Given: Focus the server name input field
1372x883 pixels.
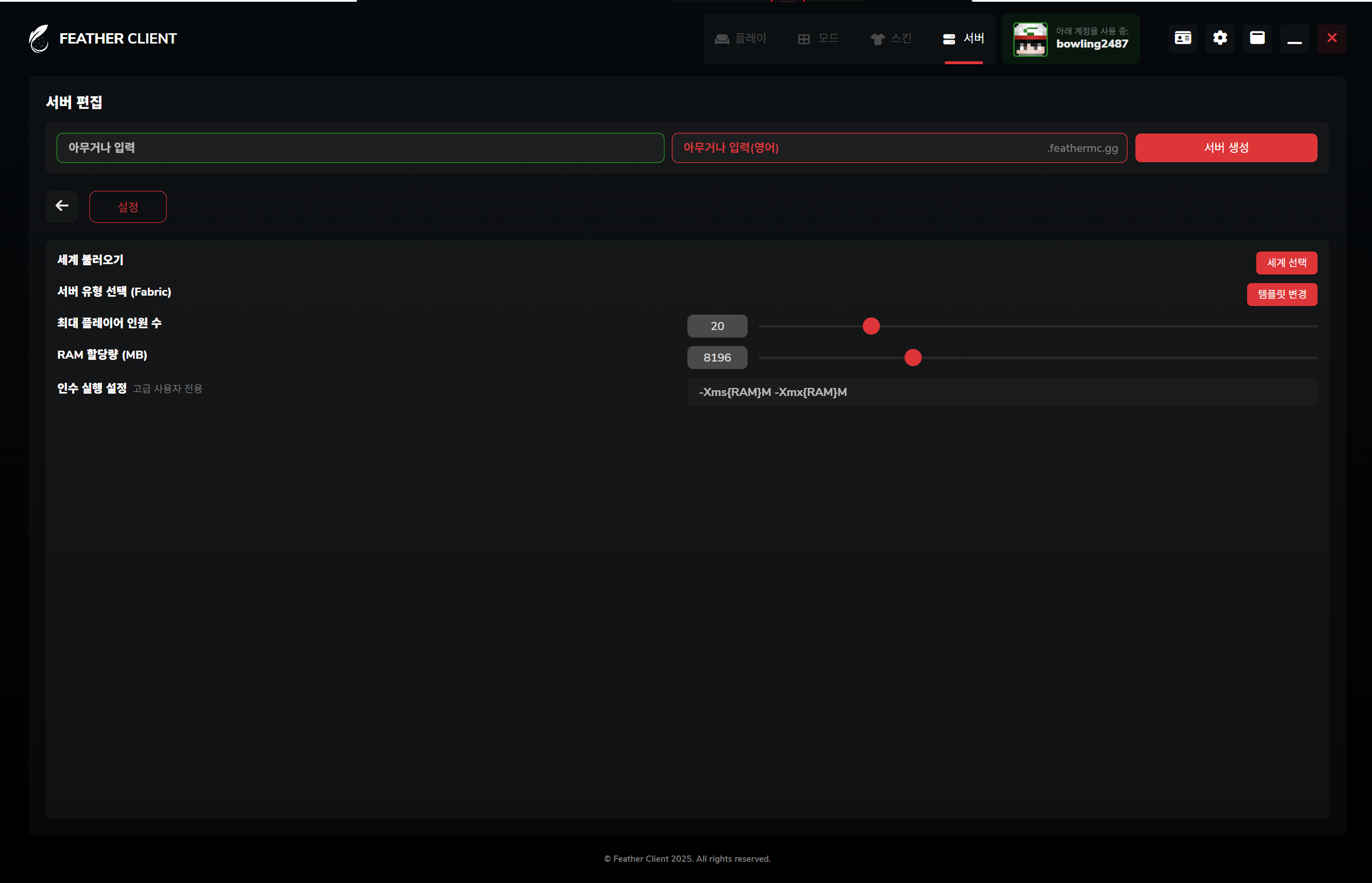Looking at the screenshot, I should tap(360, 148).
